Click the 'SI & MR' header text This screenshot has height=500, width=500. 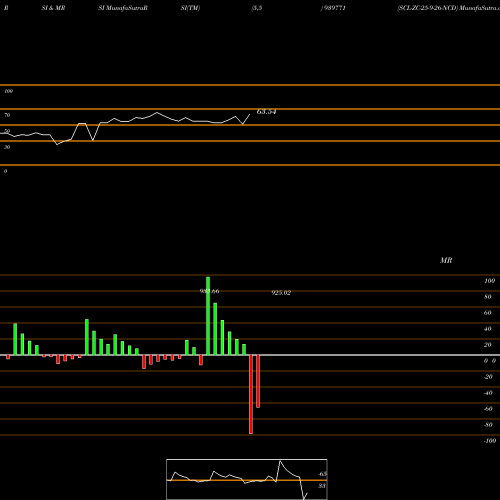[x=53, y=8]
